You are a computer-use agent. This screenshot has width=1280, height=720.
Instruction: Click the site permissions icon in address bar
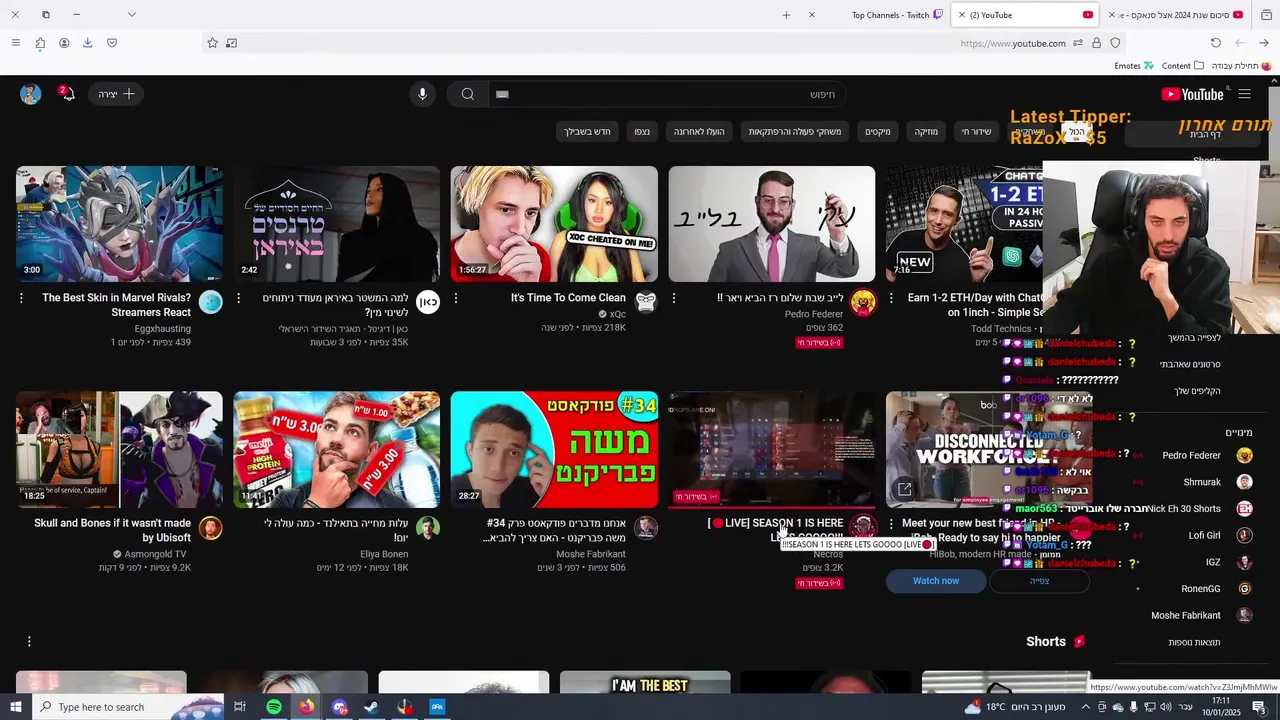tap(1078, 43)
